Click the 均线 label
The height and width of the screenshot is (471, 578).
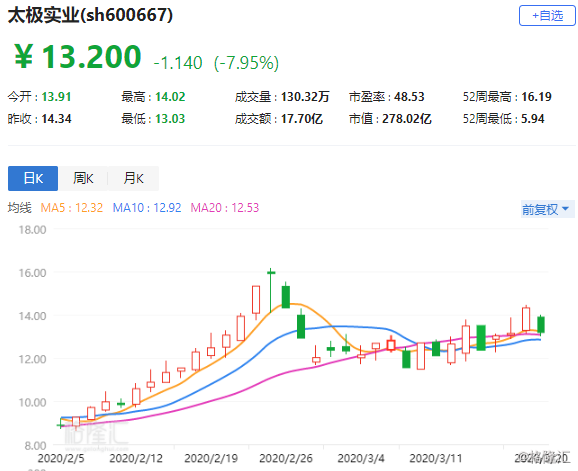[x=20, y=208]
